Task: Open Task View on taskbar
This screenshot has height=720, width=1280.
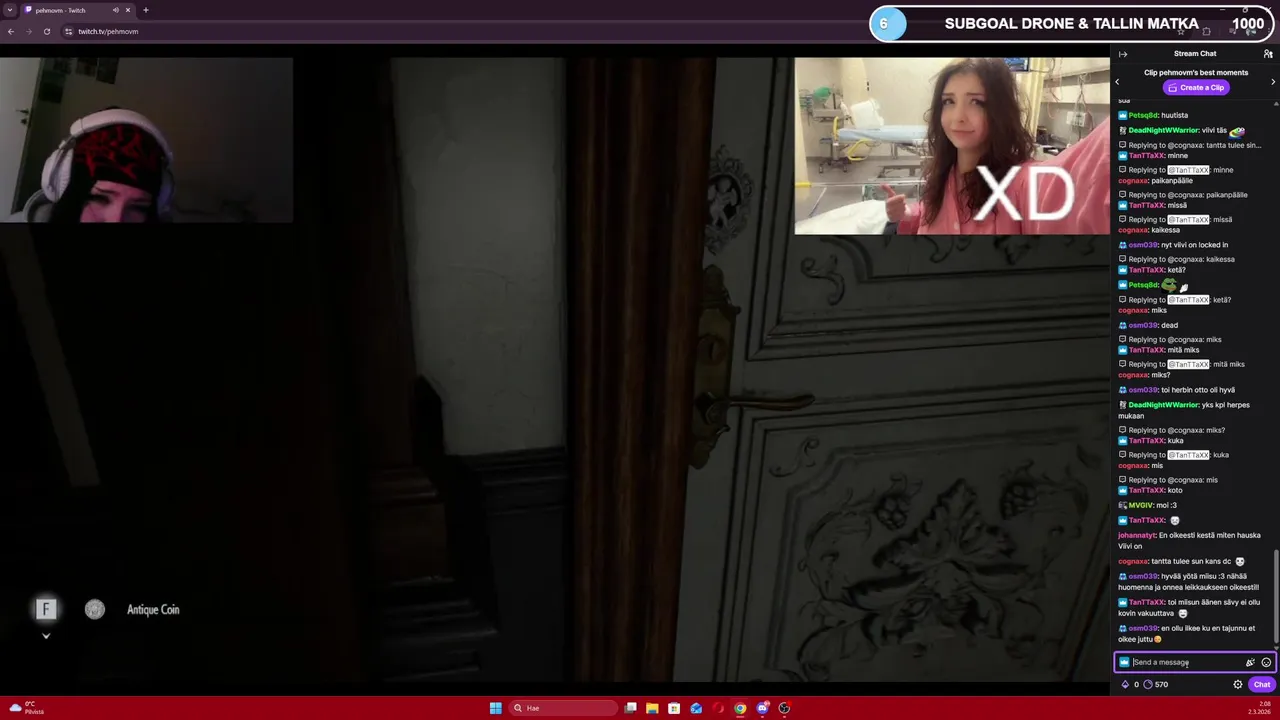Action: pos(630,708)
